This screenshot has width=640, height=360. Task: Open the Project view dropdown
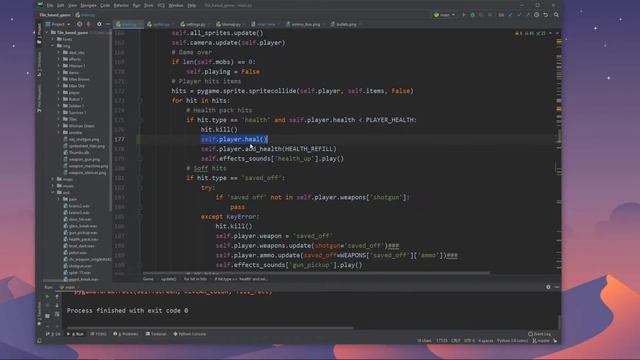pyautogui.click(x=58, y=24)
